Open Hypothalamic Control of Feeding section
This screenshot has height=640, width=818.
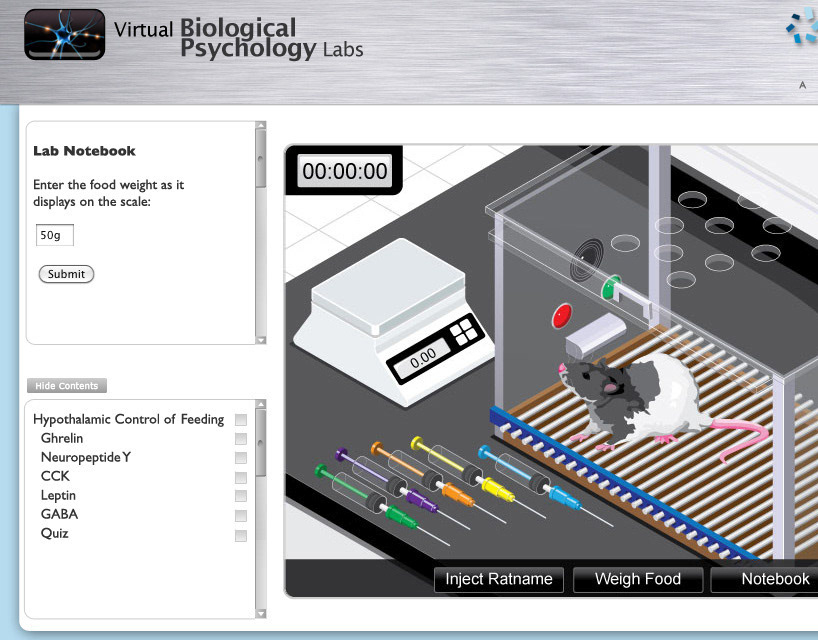(128, 419)
